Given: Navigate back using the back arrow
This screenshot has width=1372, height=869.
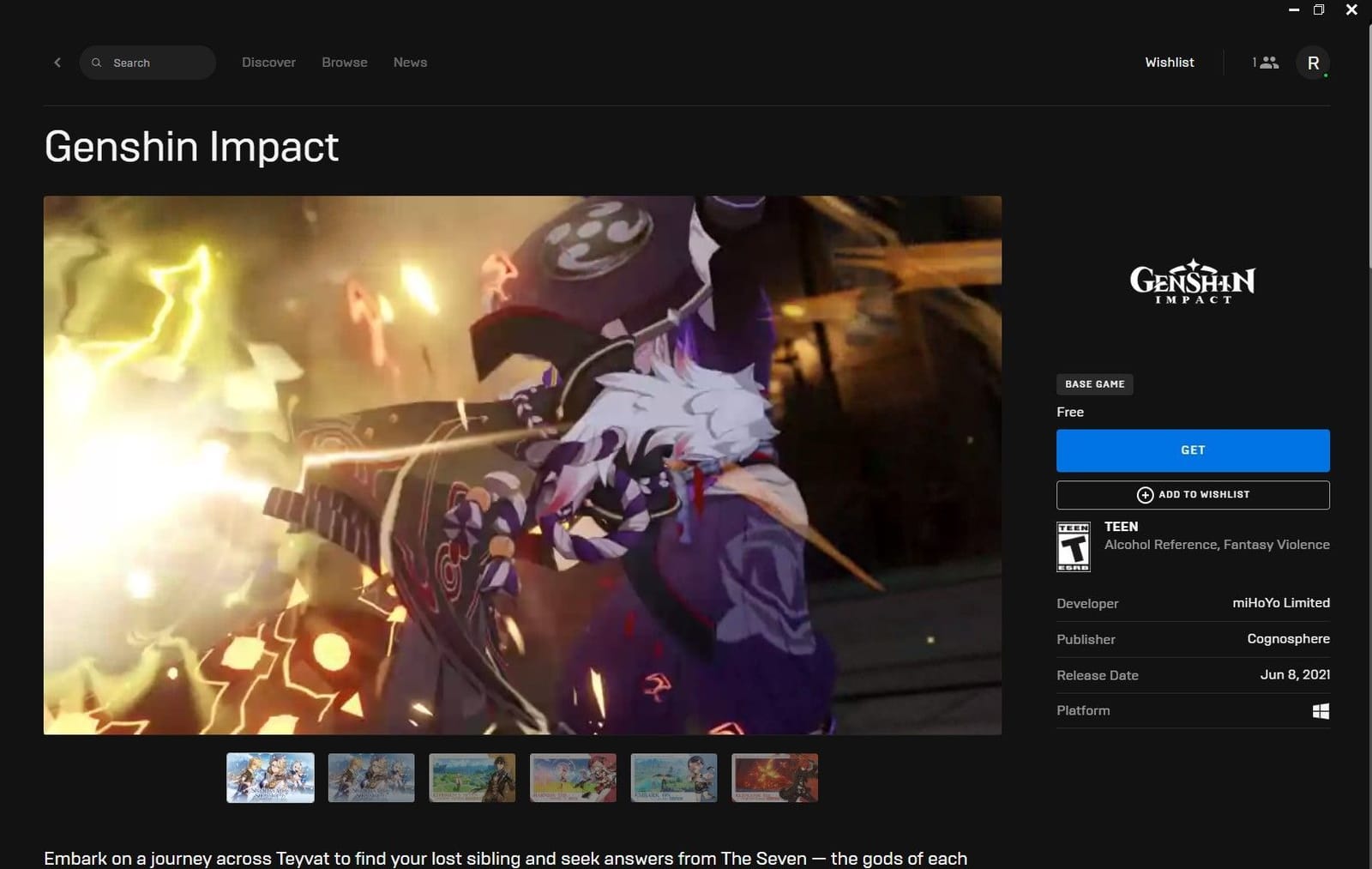Looking at the screenshot, I should coord(57,62).
